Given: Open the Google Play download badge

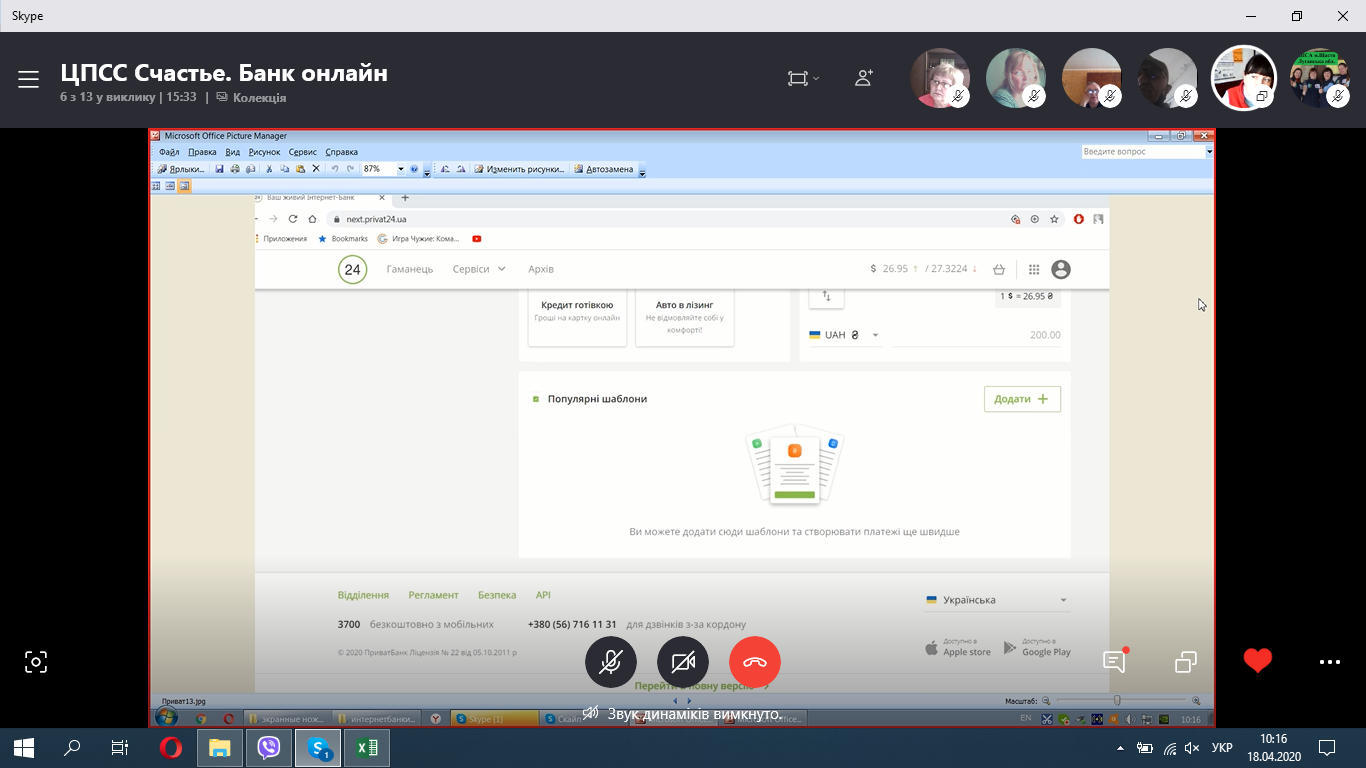Looking at the screenshot, I should pyautogui.click(x=1037, y=648).
